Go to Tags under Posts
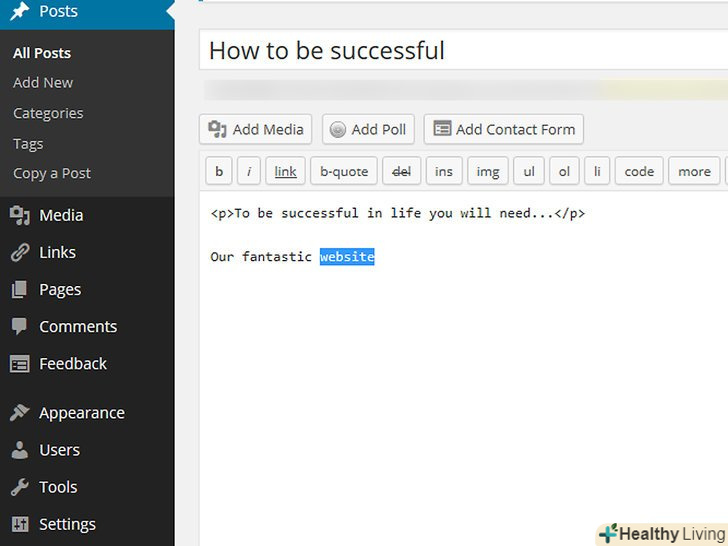The image size is (728, 546). [x=28, y=144]
